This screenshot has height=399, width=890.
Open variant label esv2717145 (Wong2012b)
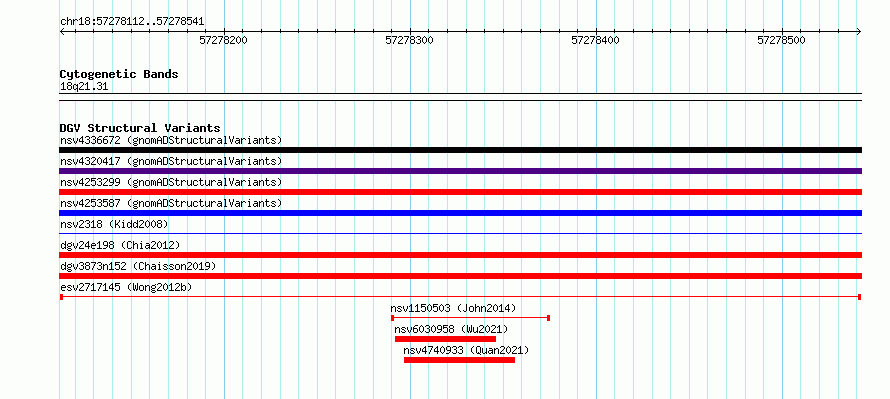126,287
